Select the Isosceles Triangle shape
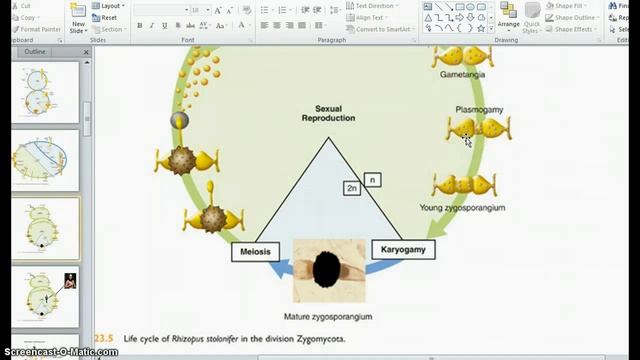This screenshot has height=360, width=640. (428, 18)
